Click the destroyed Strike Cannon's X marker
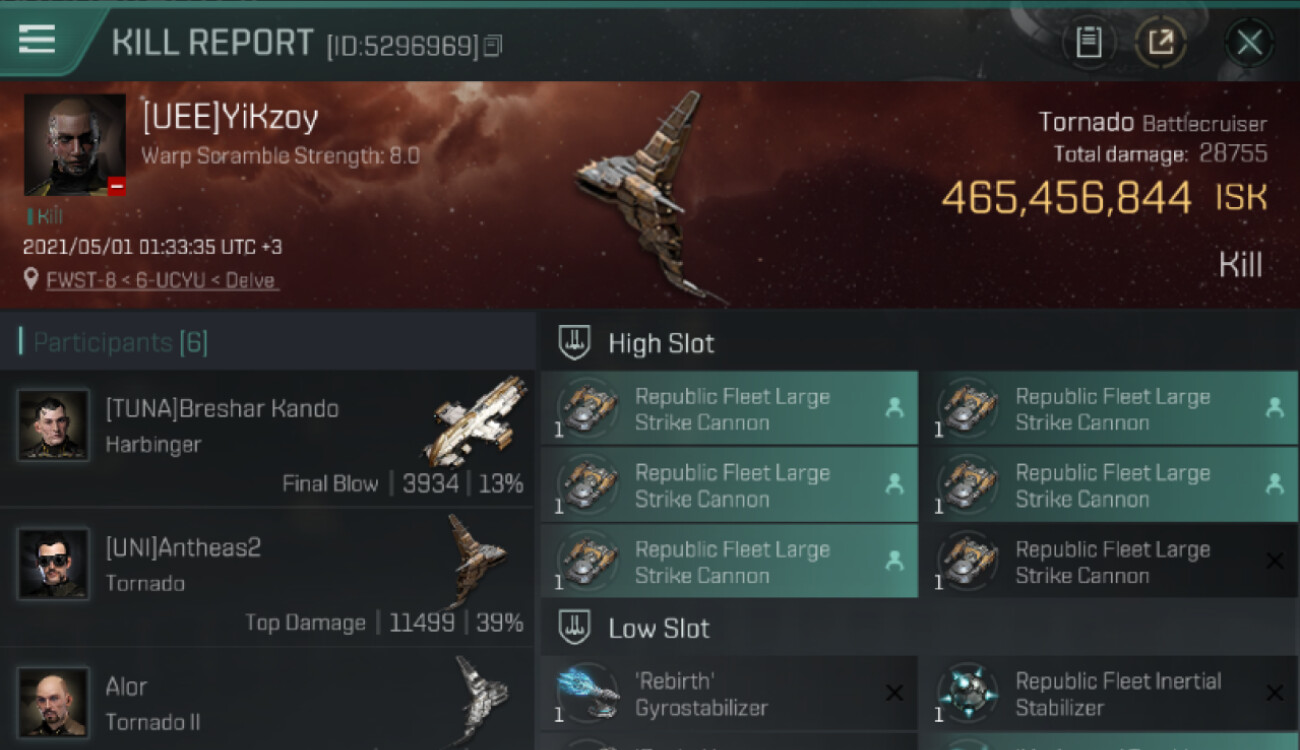The width and height of the screenshot is (1300, 750). coord(1274,561)
